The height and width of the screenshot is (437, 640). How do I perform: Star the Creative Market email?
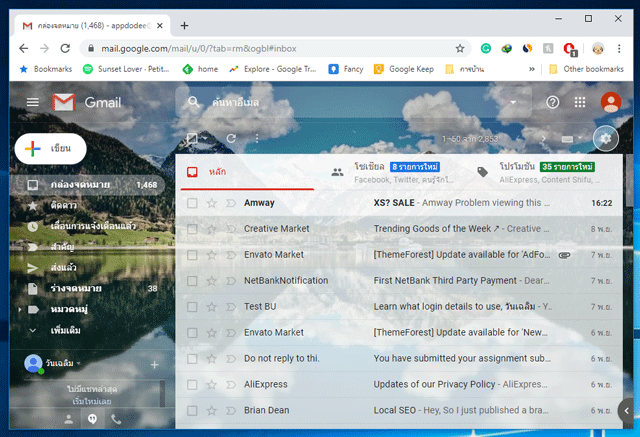click(211, 229)
